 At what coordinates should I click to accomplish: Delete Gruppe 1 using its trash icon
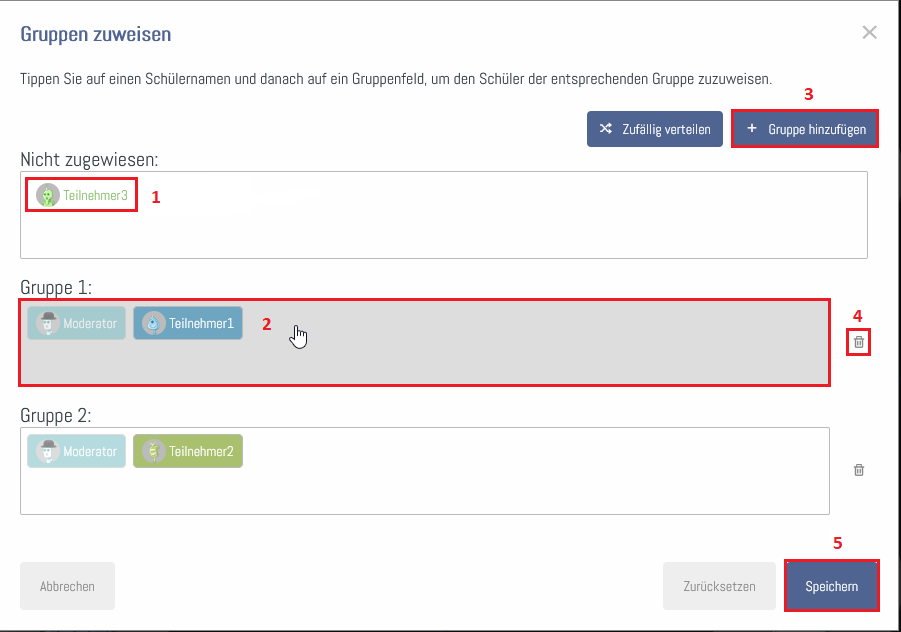pos(858,342)
